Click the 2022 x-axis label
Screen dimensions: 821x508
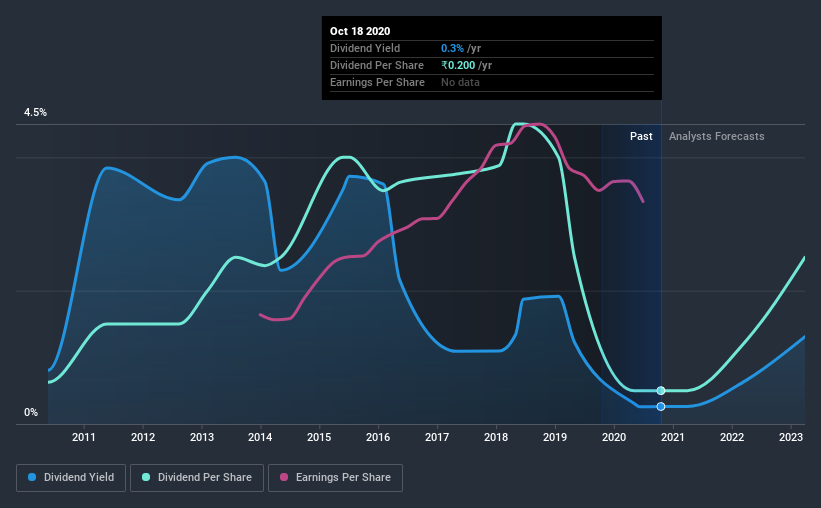[x=732, y=437]
